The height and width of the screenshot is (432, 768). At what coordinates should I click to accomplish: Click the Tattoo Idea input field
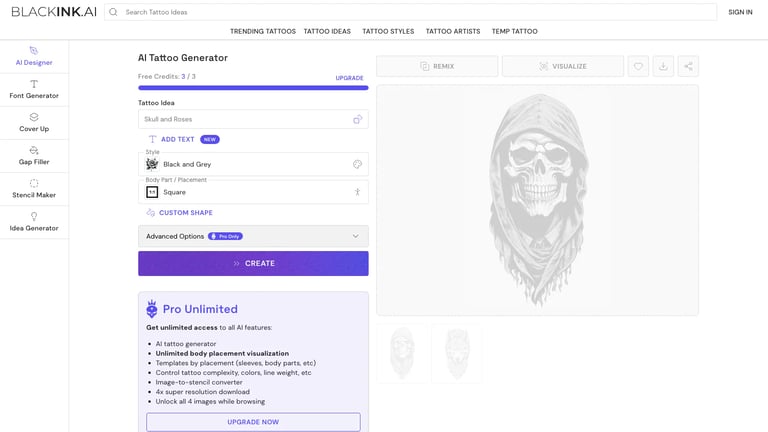[253, 119]
